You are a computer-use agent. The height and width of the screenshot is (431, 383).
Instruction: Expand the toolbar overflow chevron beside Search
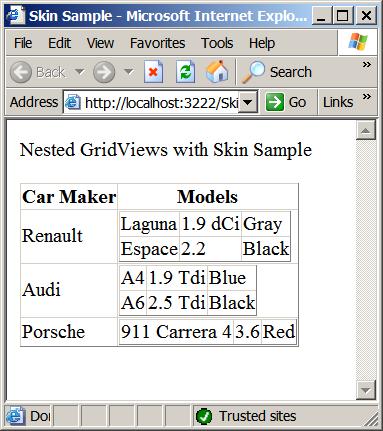pos(367,64)
